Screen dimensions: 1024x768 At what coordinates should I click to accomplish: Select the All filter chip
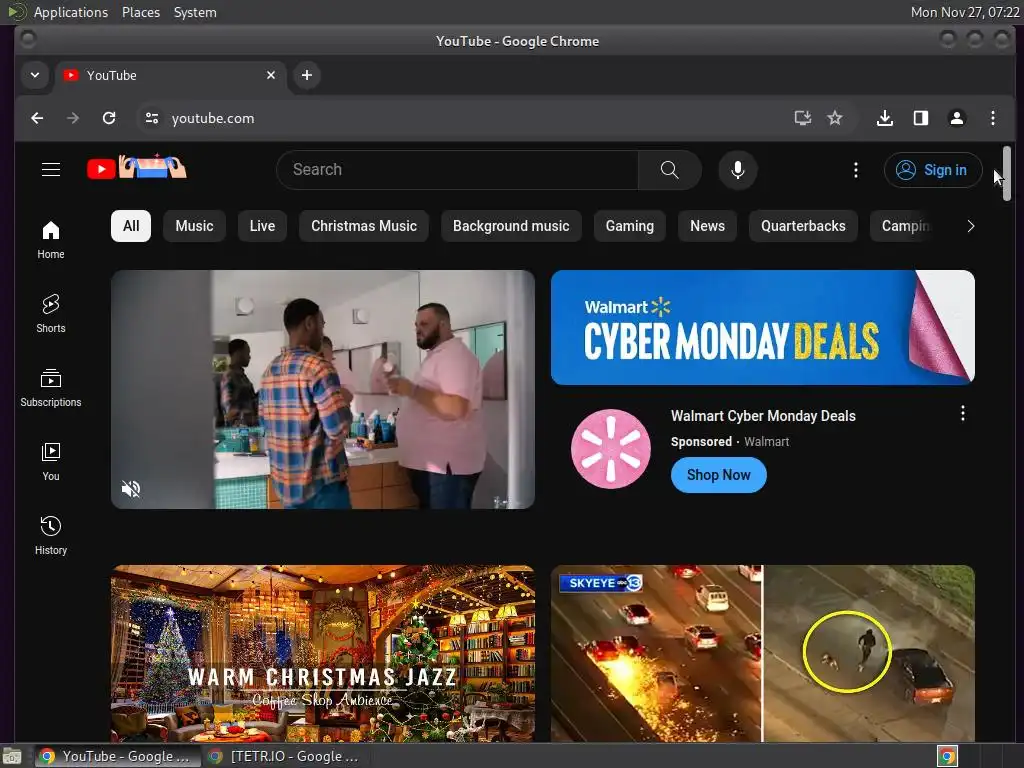tap(131, 226)
